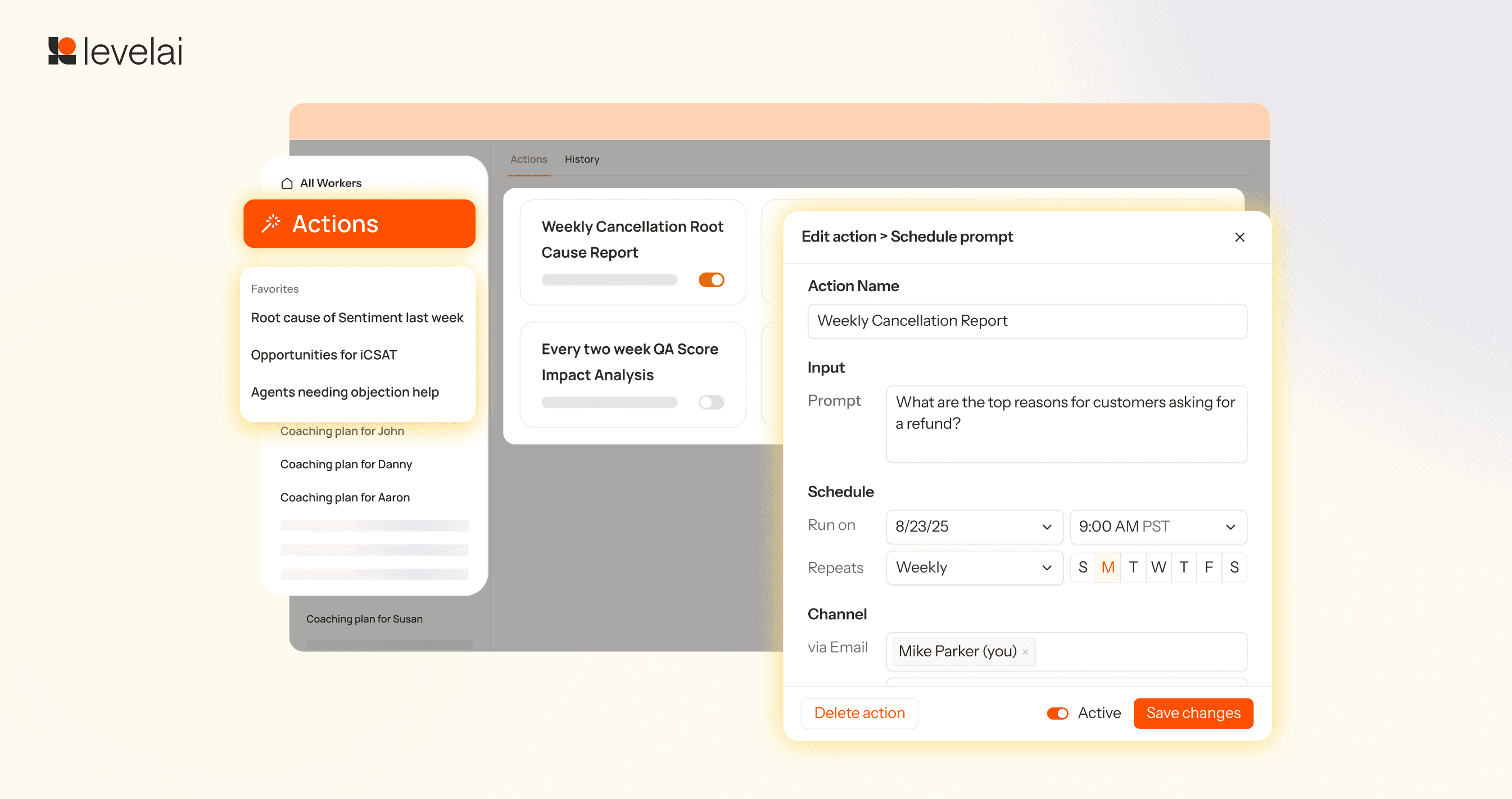Switch to the History tab

[582, 159]
